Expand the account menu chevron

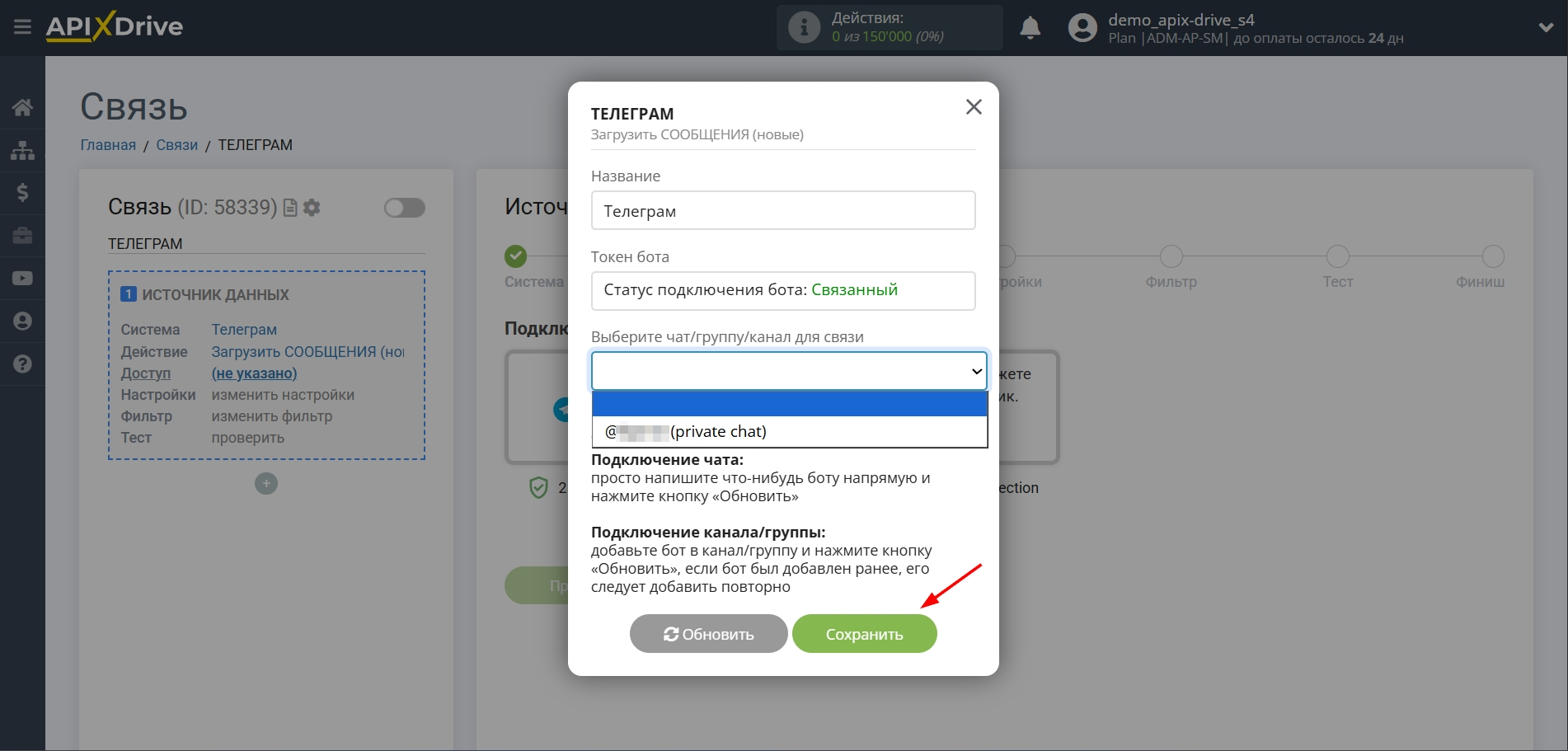1546,28
